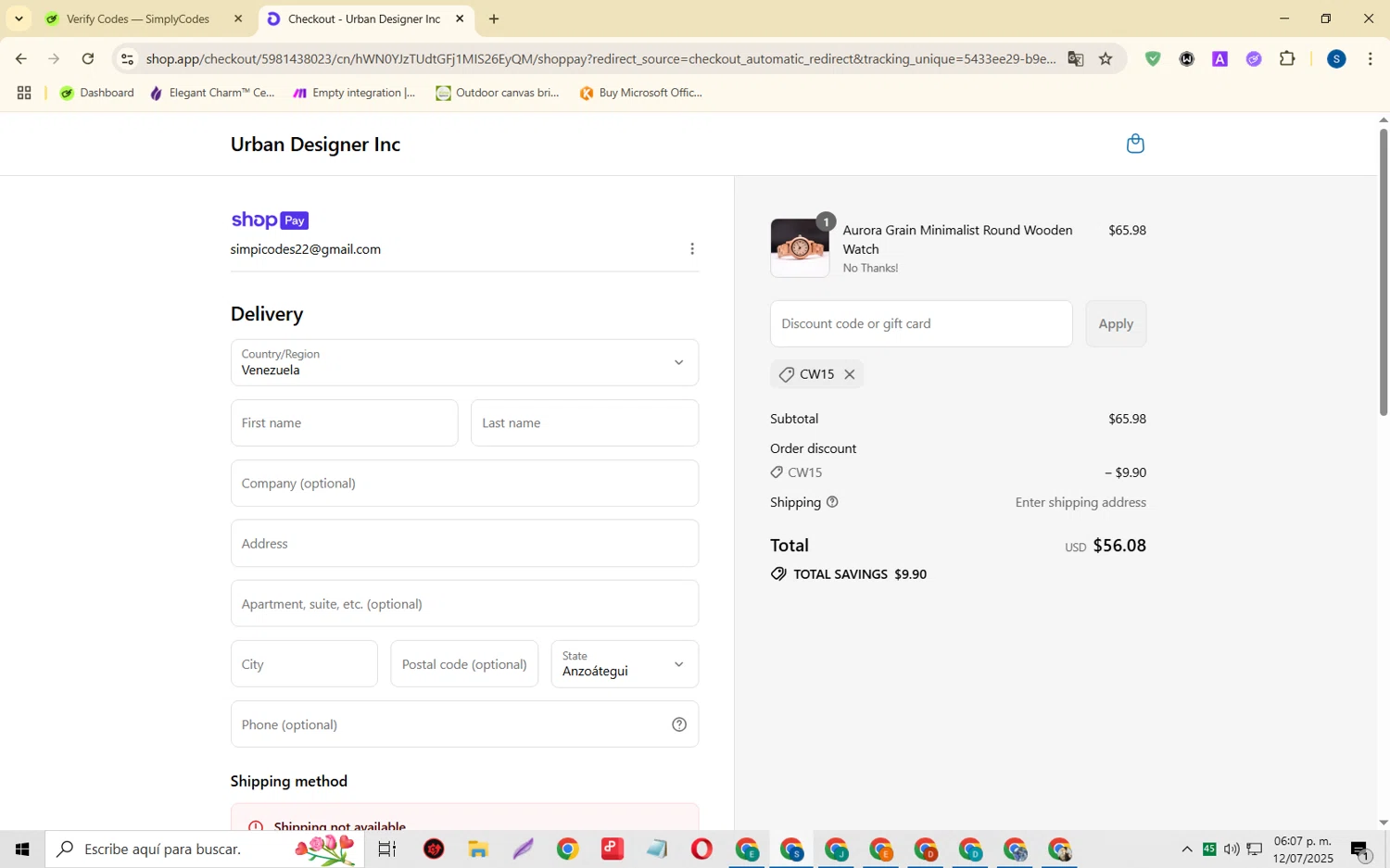Click the Aurora Grain watch thumbnail

click(800, 248)
